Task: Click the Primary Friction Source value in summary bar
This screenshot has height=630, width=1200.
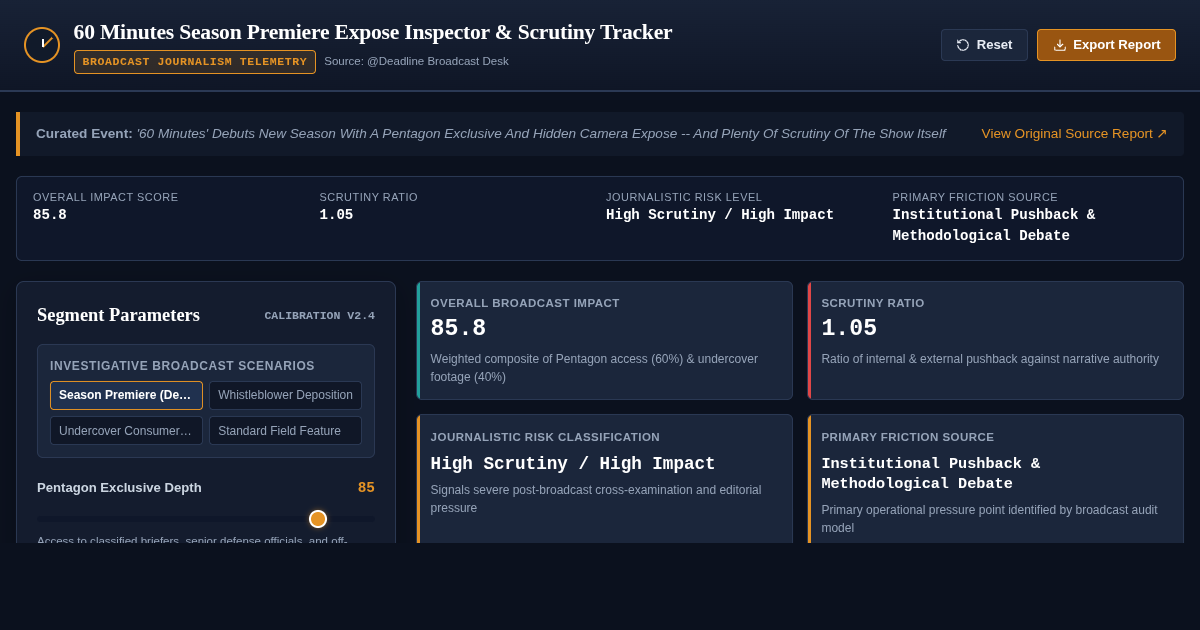Action: (x=994, y=225)
